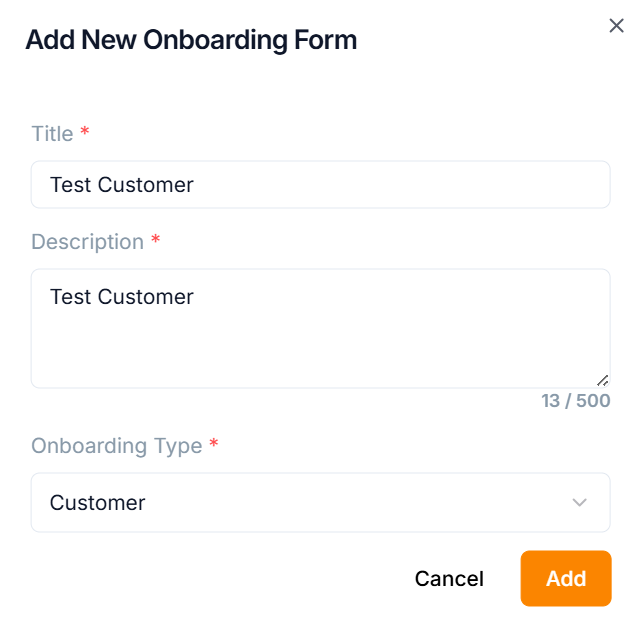Click the 'Add New Onboarding Form' heading

tap(190, 41)
